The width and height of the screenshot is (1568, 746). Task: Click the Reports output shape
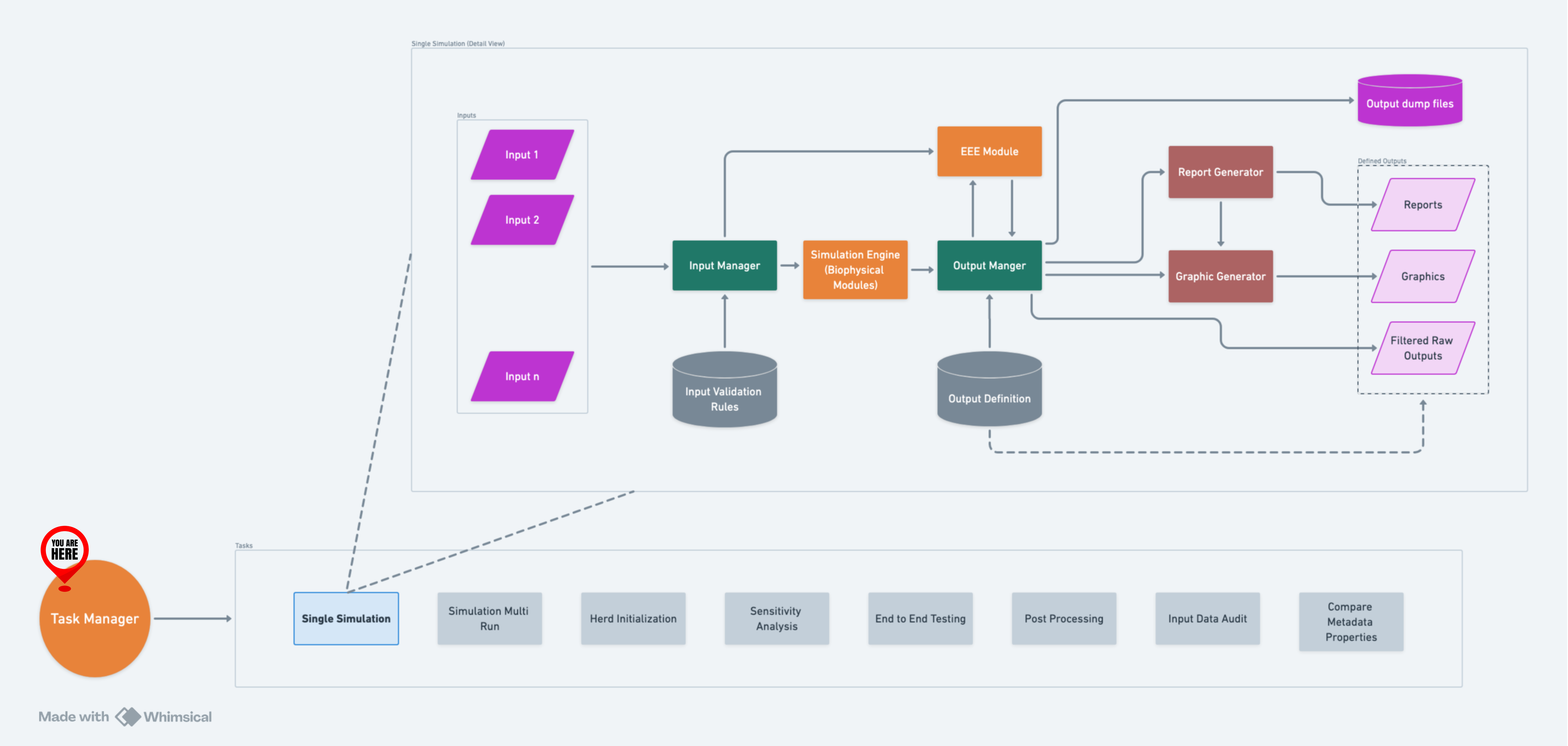coord(1423,205)
